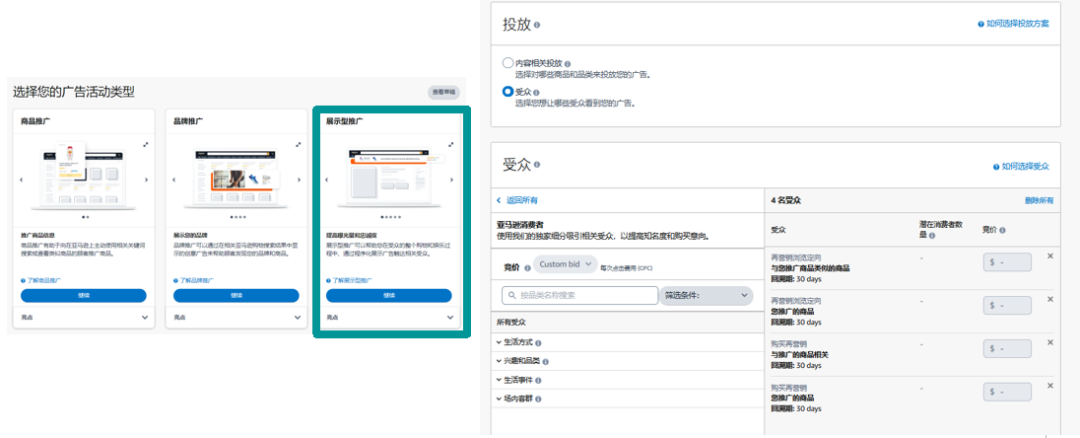Select the 内容相关投放 radio button

point(508,63)
